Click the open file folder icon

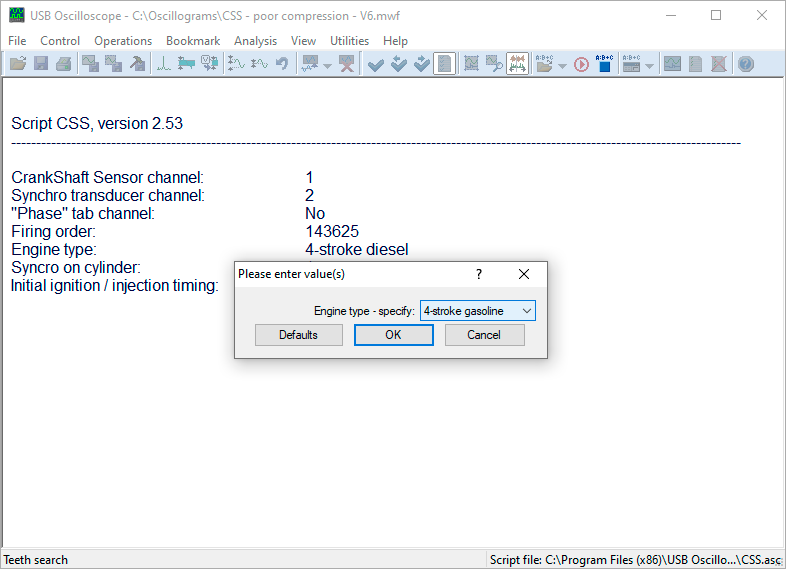point(18,64)
